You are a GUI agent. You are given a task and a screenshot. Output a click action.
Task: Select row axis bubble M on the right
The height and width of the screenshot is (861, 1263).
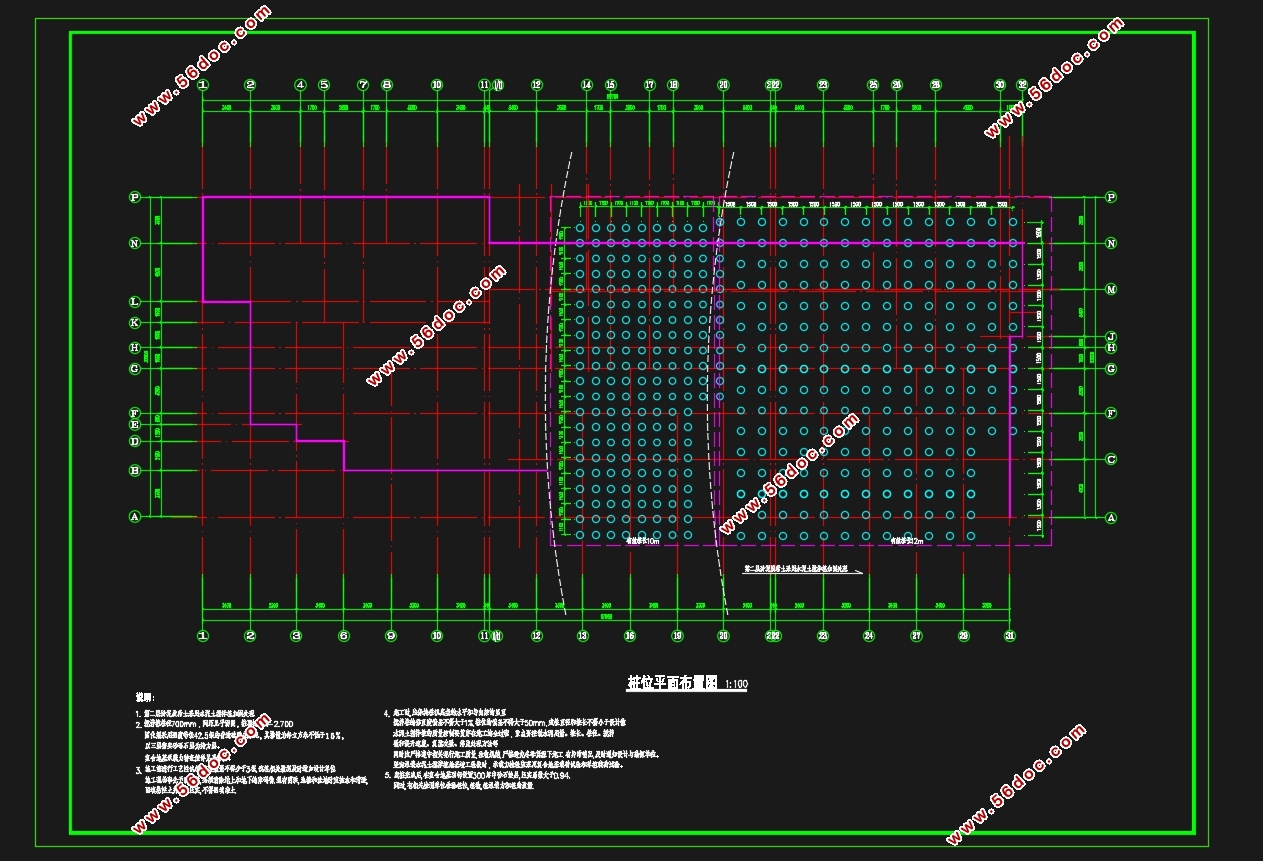point(1111,289)
